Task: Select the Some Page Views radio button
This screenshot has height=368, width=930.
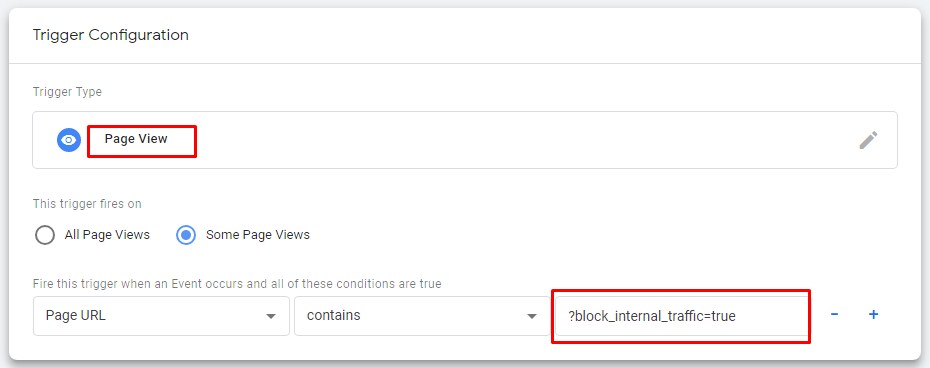Action: tap(186, 235)
